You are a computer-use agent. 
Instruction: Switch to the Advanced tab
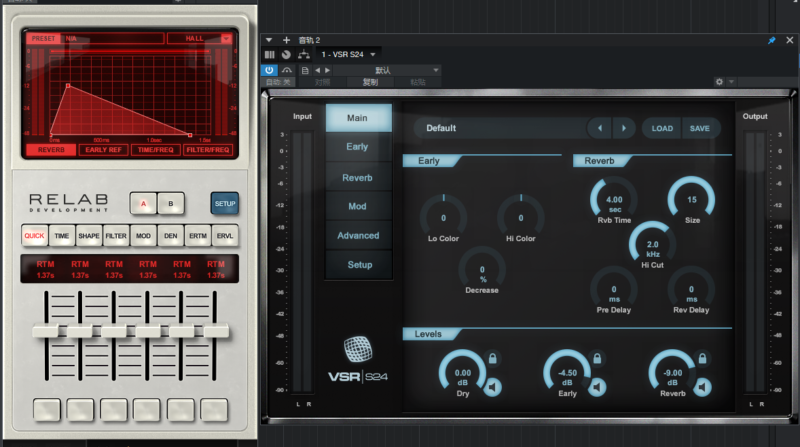coord(358,235)
